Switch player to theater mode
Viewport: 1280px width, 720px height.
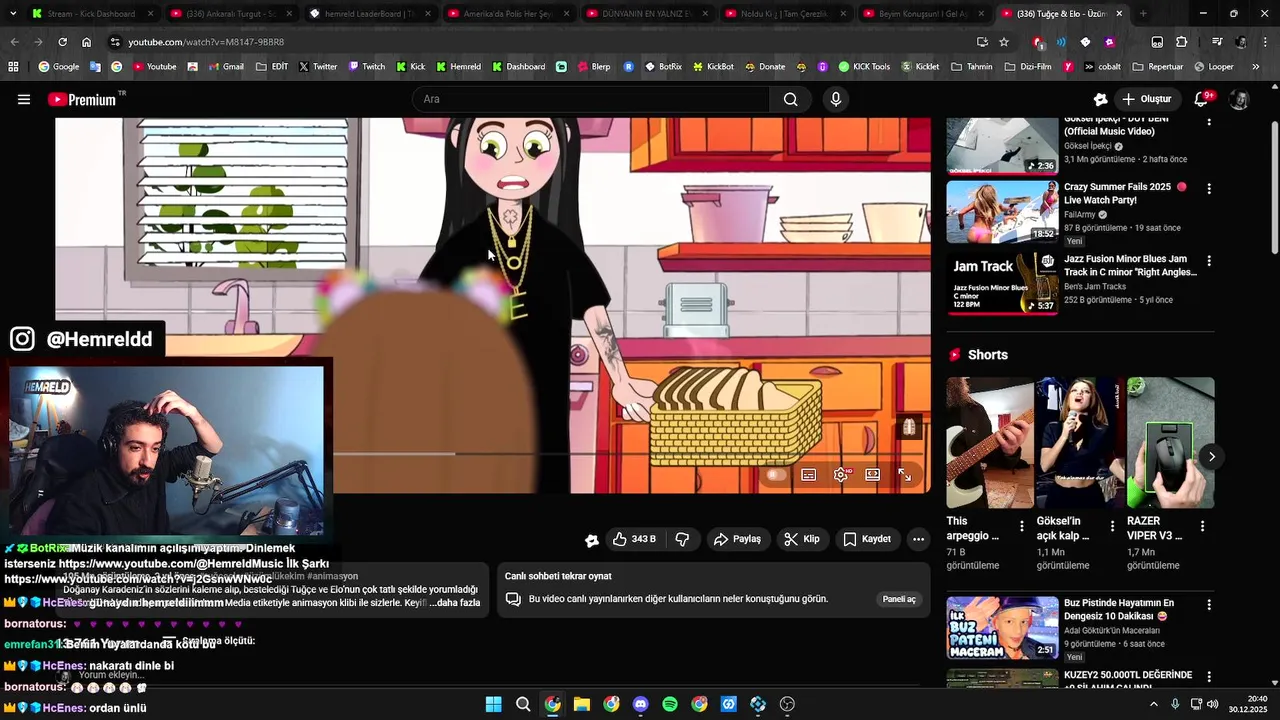click(873, 475)
